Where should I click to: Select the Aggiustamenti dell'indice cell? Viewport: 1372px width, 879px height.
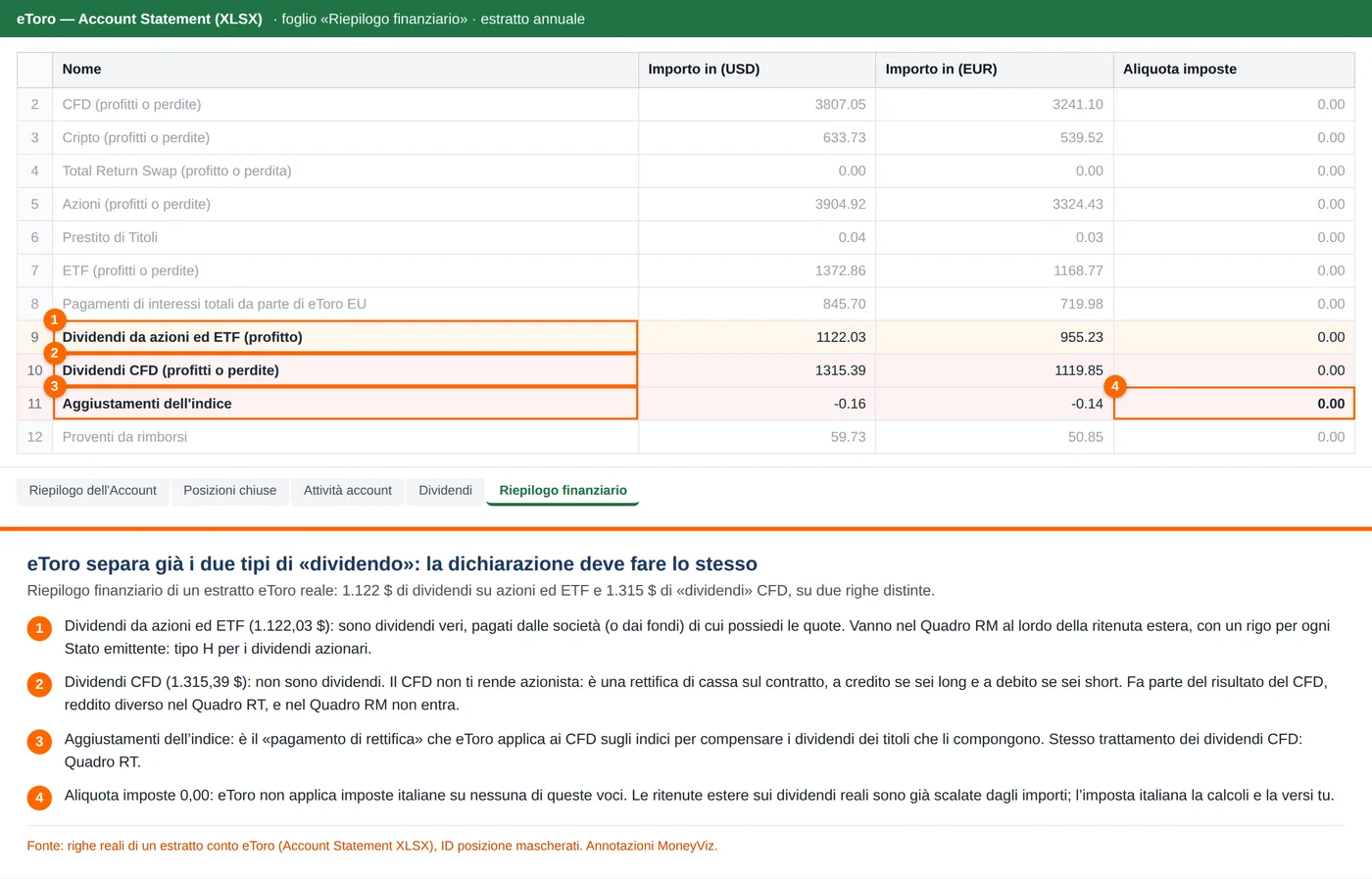[345, 404]
